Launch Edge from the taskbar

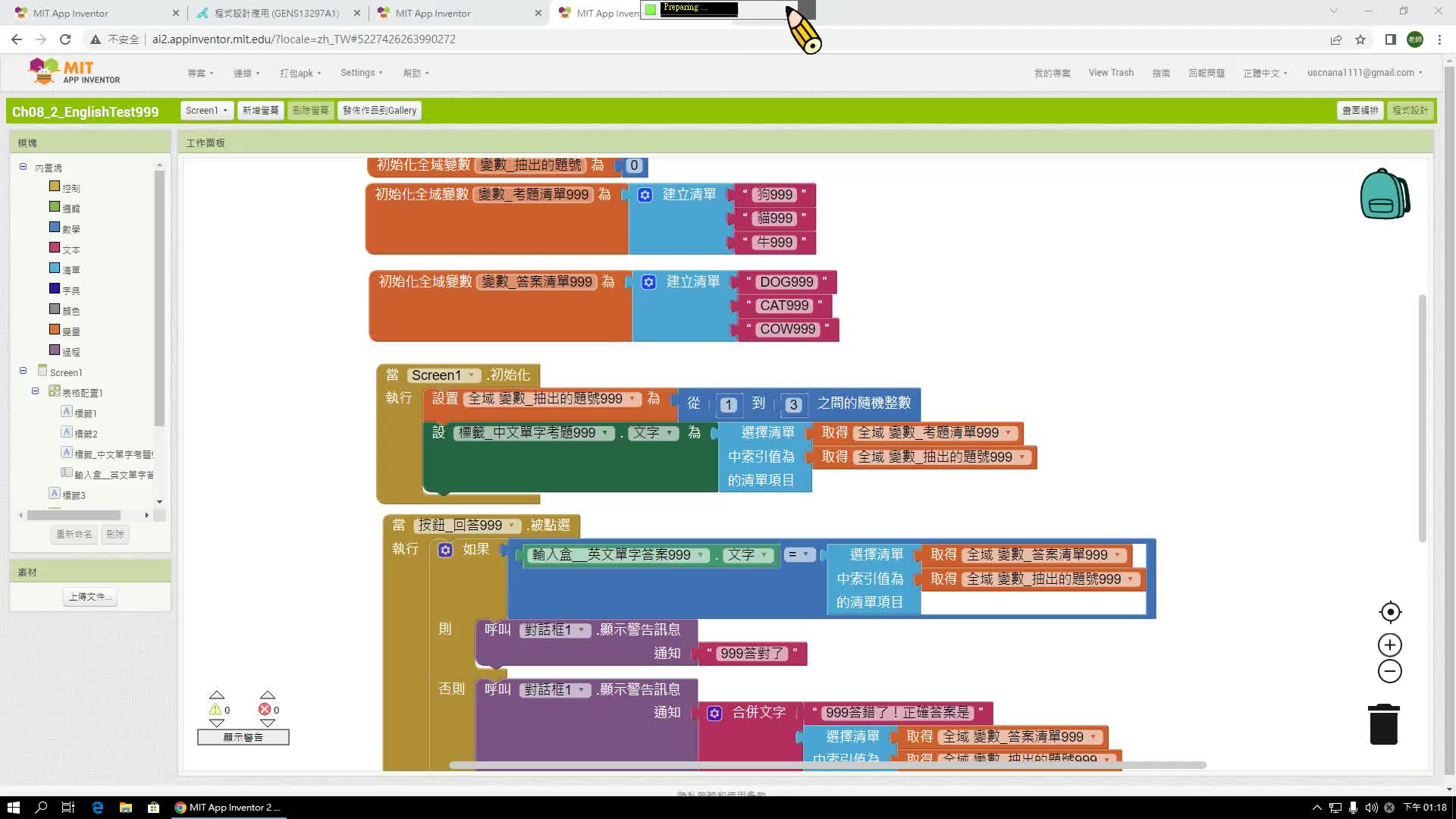pos(97,808)
